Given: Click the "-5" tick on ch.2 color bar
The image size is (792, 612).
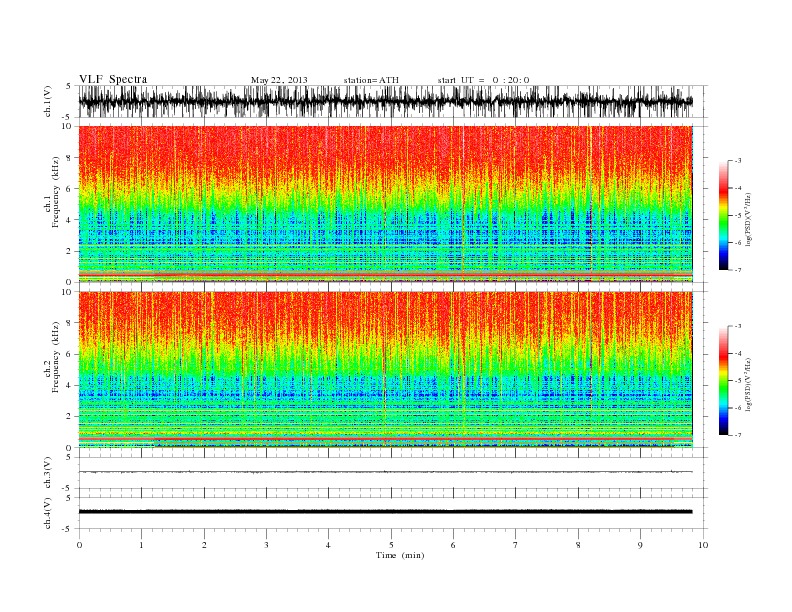Looking at the screenshot, I should tap(737, 381).
